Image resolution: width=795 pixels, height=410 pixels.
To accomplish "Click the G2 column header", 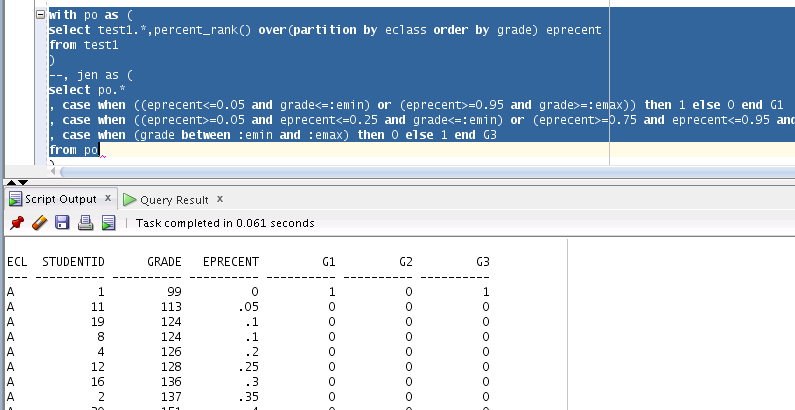I will tap(406, 262).
